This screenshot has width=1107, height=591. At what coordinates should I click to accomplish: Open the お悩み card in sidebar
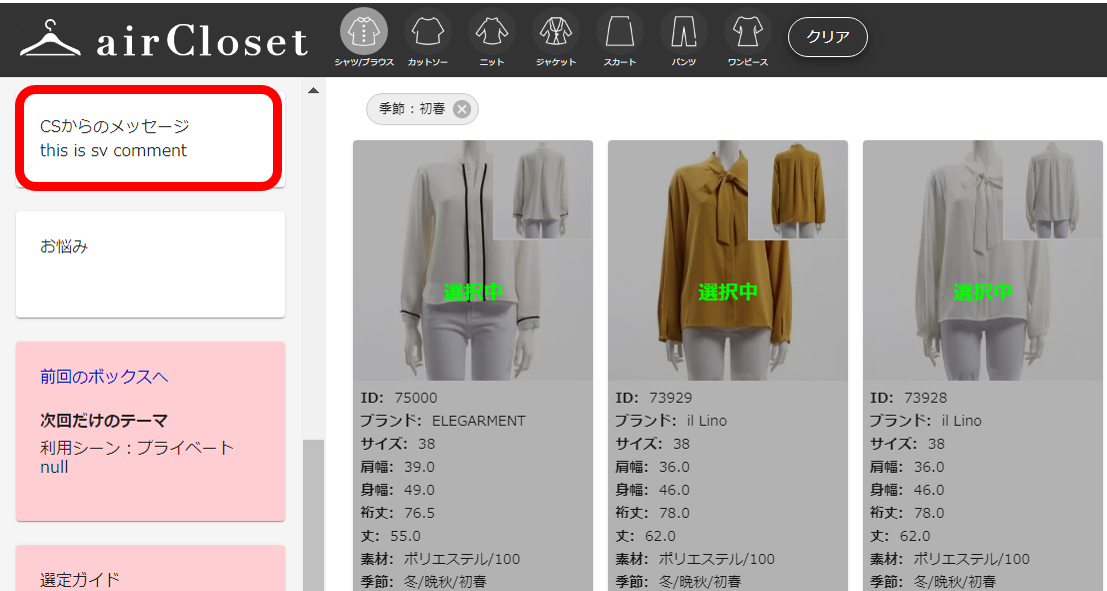click(150, 264)
